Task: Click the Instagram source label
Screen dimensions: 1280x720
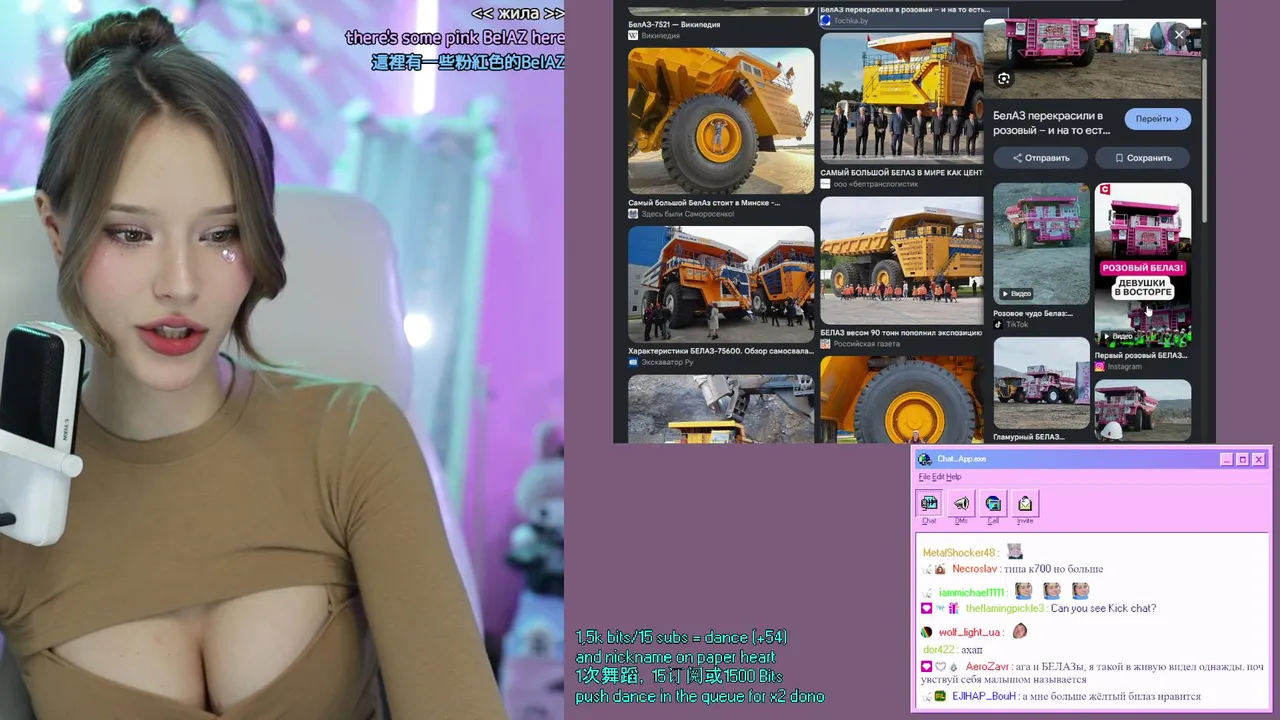Action: pyautogui.click(x=1124, y=367)
